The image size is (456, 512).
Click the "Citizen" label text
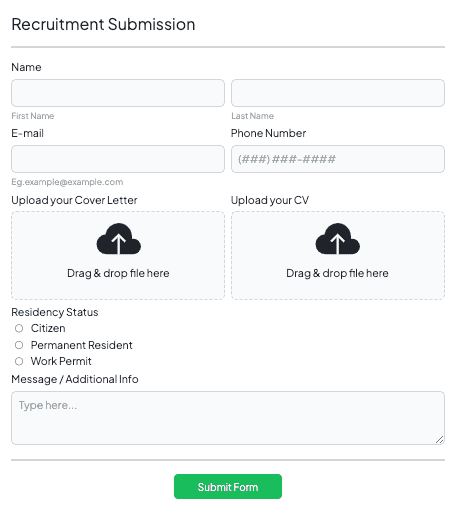click(48, 328)
